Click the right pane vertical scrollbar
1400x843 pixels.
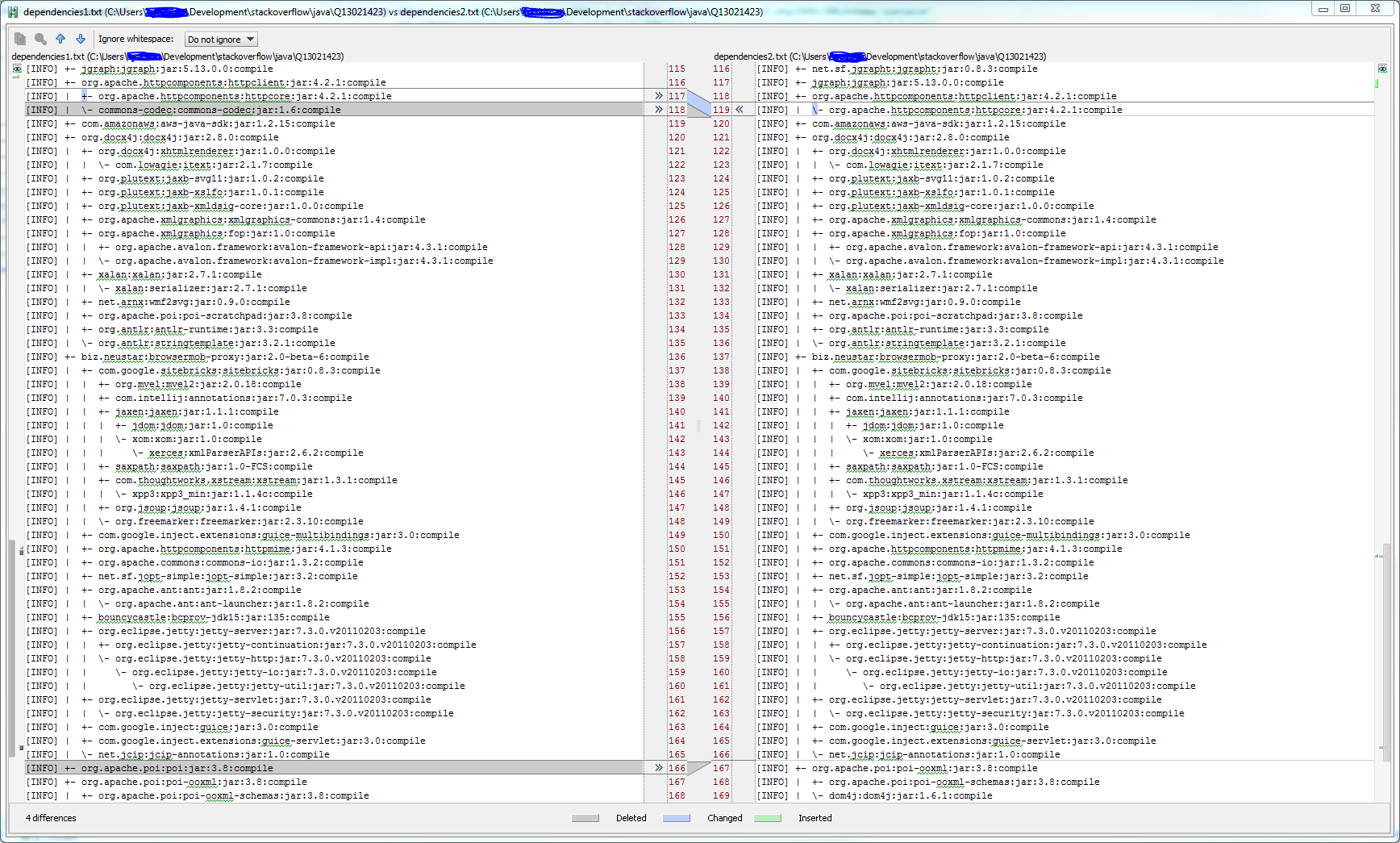1386,653
